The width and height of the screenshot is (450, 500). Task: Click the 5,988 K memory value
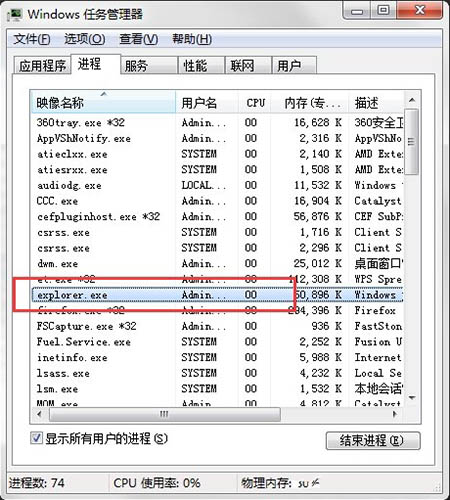tap(320, 358)
